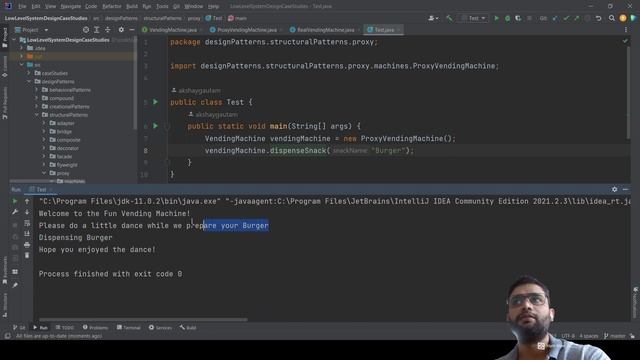Screen dimensions: 640x360
Task: Collapse the structuralPatterns folder
Action: pos(36,115)
